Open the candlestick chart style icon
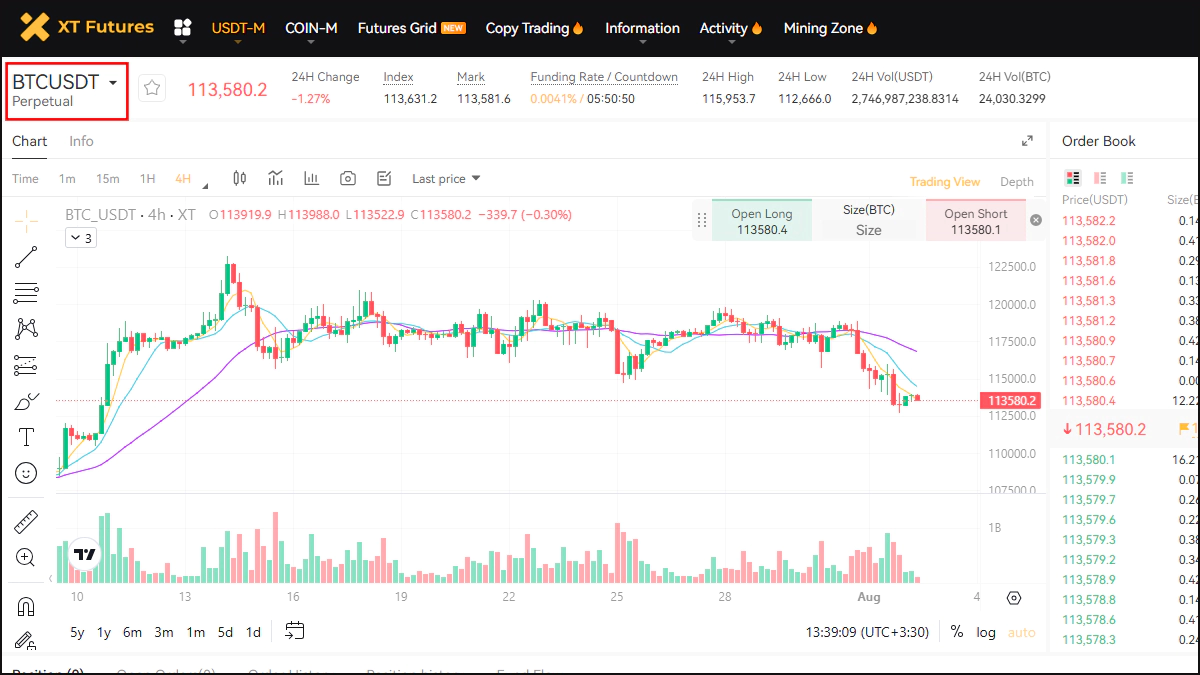 tap(239, 178)
